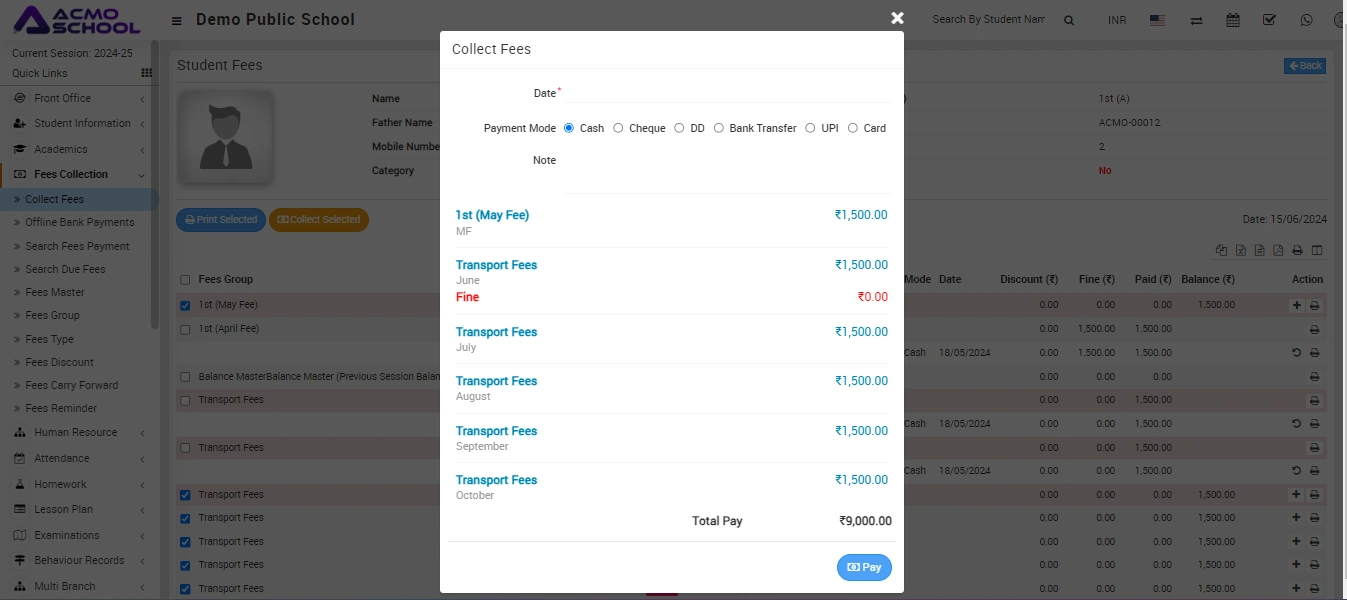
Task: Click the Pay button
Action: pyautogui.click(x=864, y=567)
